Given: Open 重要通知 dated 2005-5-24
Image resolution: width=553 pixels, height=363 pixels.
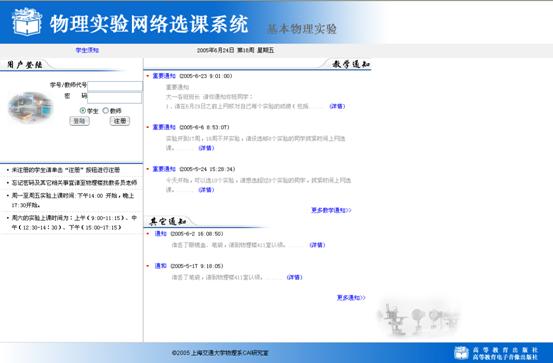Looking at the screenshot, I should [x=164, y=169].
